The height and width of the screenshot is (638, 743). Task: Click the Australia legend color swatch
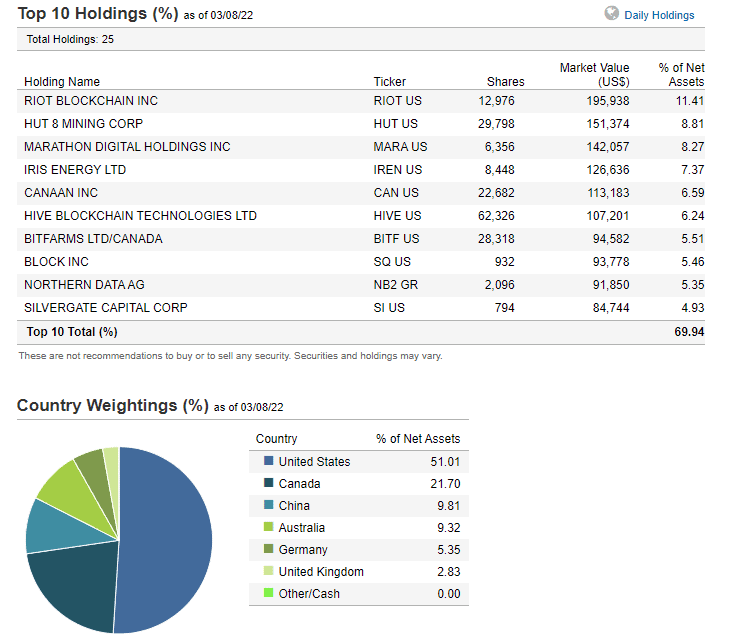[x=269, y=527]
